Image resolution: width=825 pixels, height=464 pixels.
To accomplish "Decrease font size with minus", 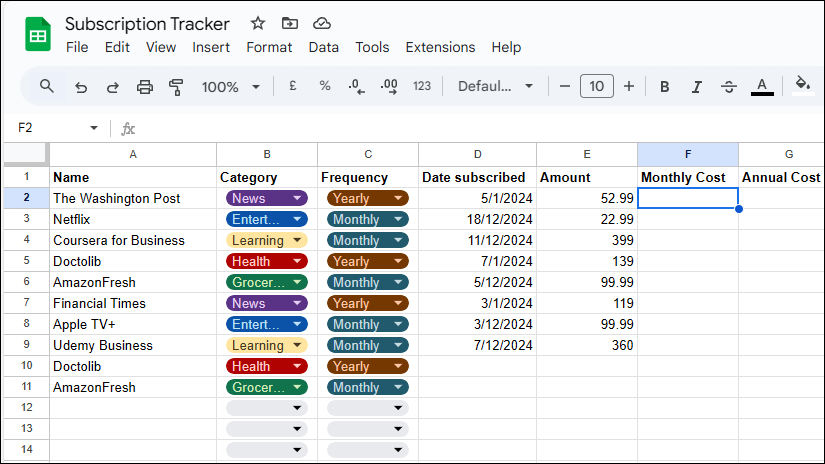I will [x=565, y=86].
